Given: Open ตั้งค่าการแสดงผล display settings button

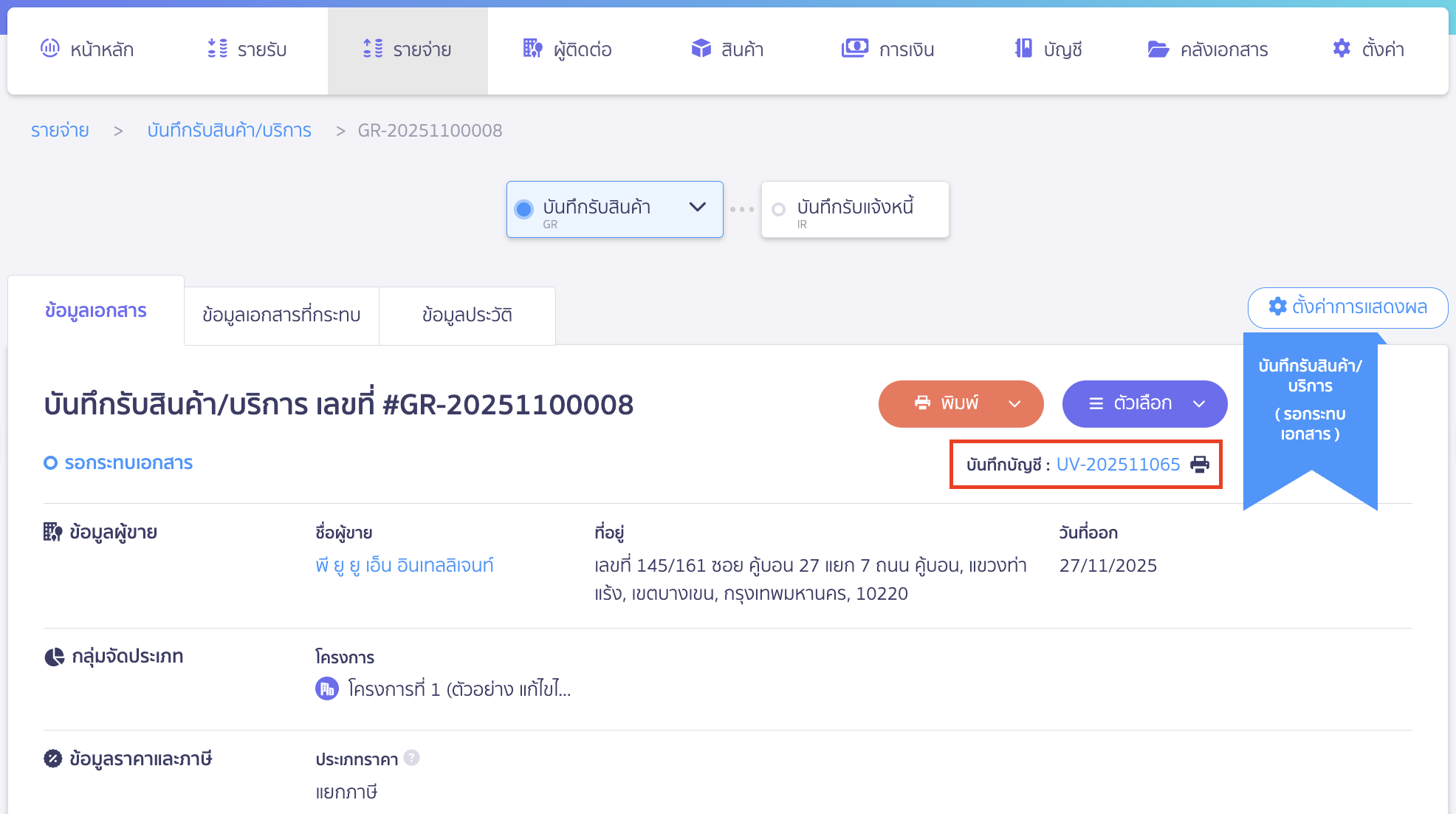Looking at the screenshot, I should 1347,307.
